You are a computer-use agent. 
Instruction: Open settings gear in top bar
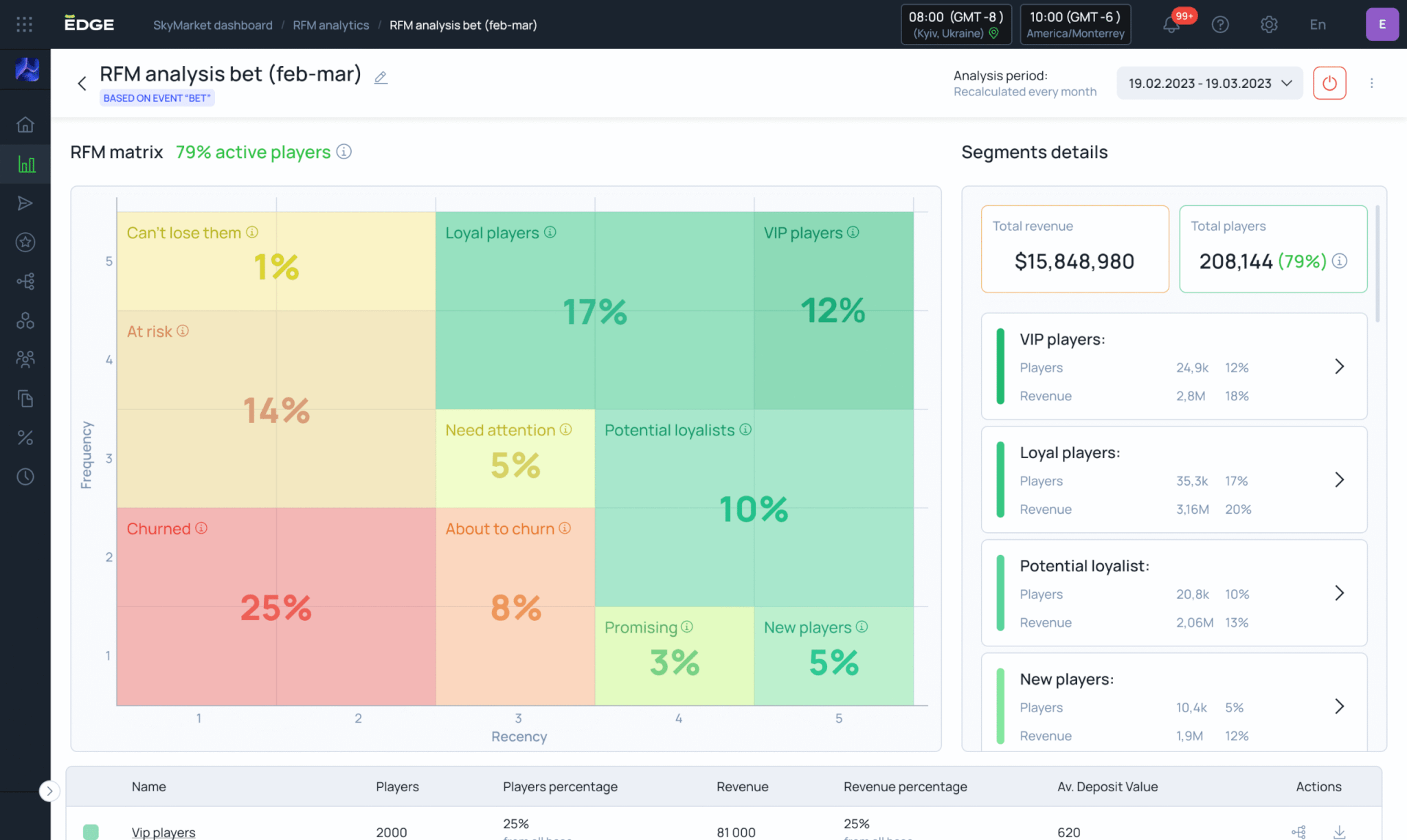pyautogui.click(x=1269, y=25)
